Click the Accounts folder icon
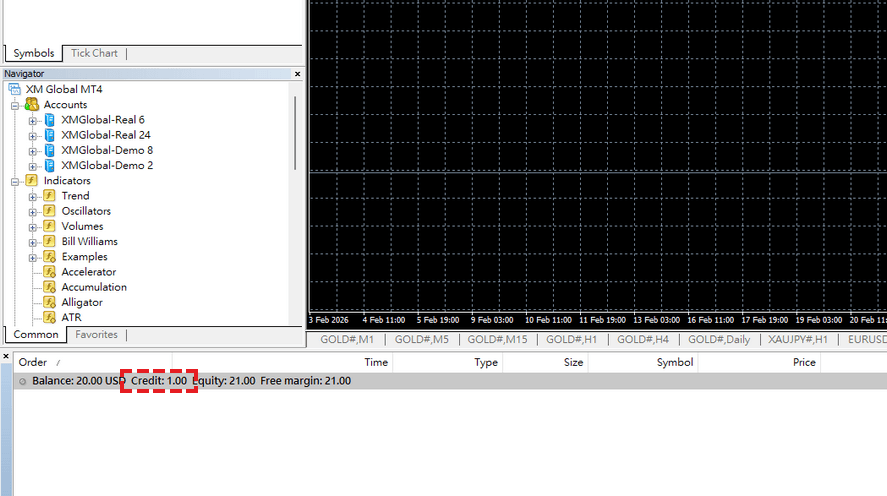 [x=32, y=105]
